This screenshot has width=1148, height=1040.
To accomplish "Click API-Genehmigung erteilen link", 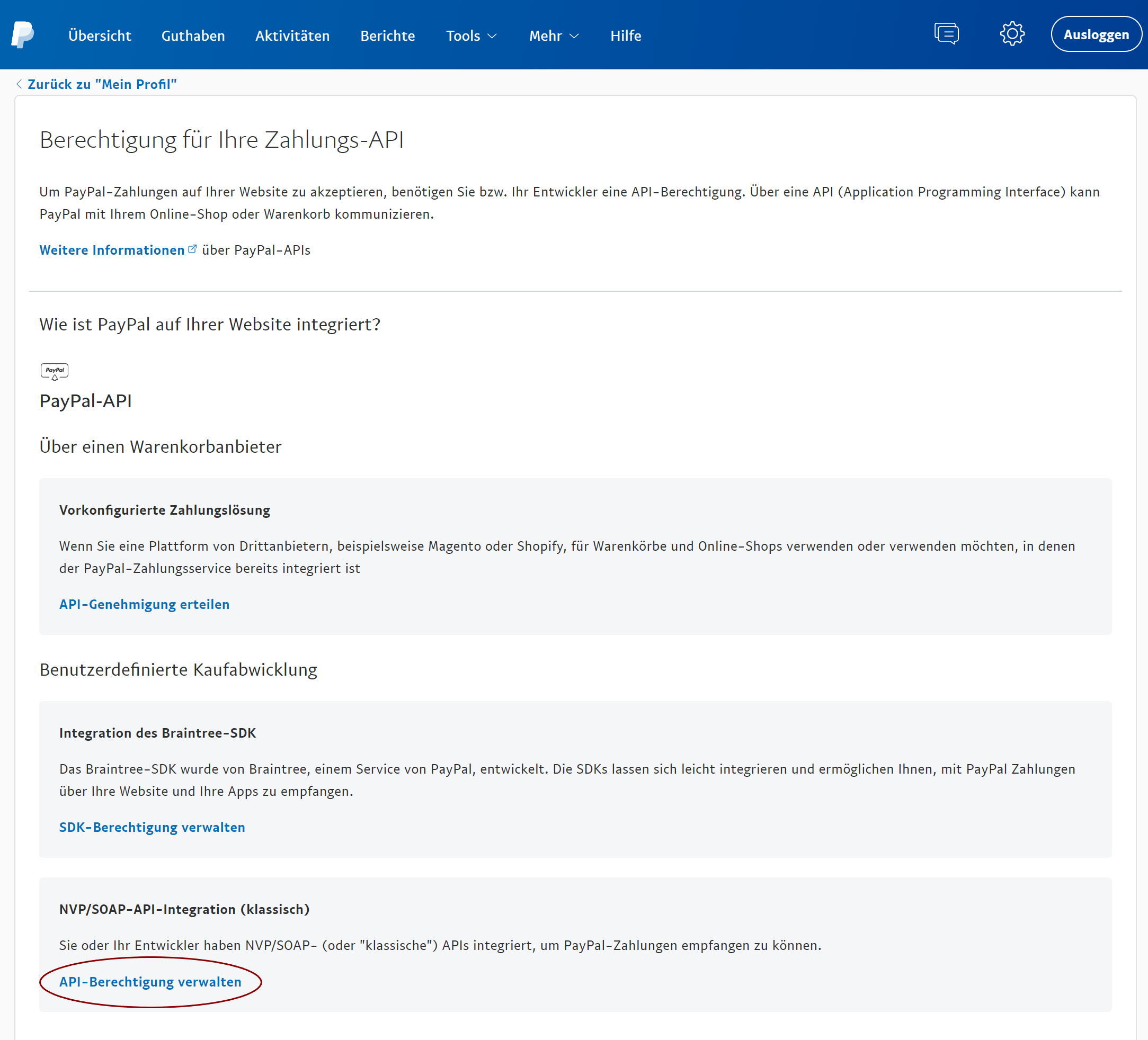I will pyautogui.click(x=144, y=604).
